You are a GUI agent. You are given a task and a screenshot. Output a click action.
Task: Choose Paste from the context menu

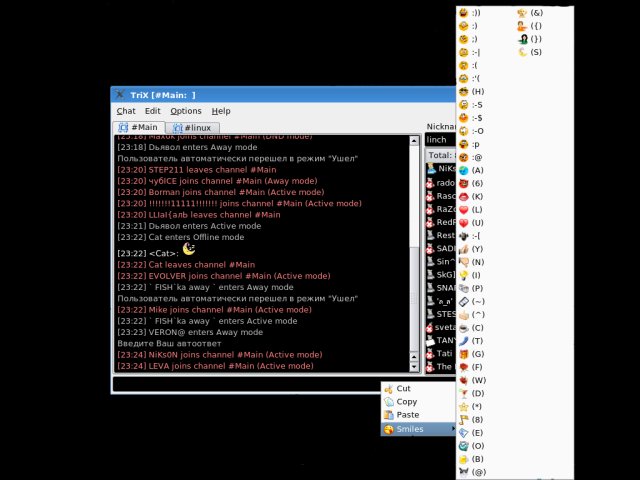click(x=419, y=415)
